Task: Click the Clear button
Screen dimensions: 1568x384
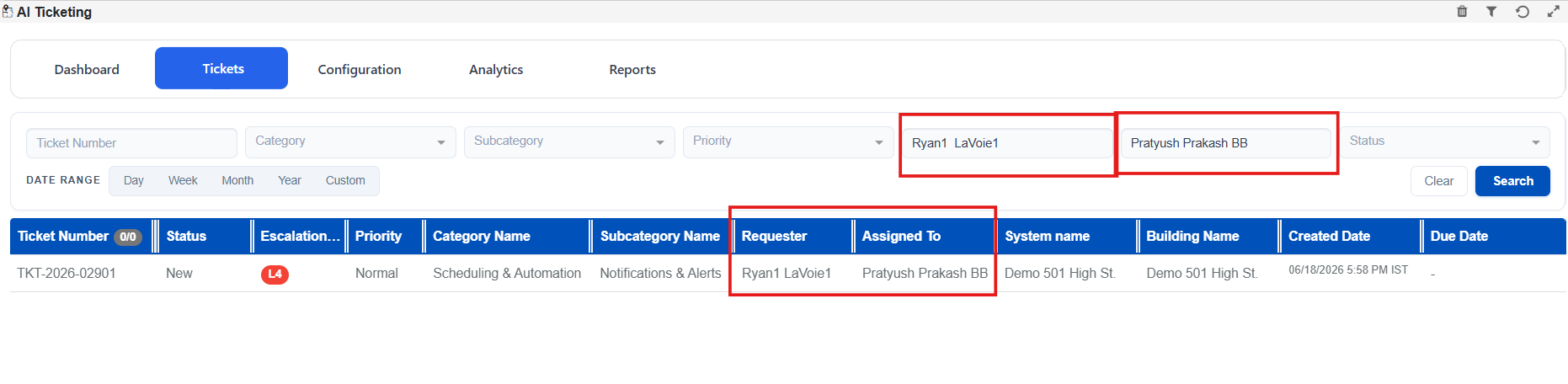Action: tap(1438, 181)
